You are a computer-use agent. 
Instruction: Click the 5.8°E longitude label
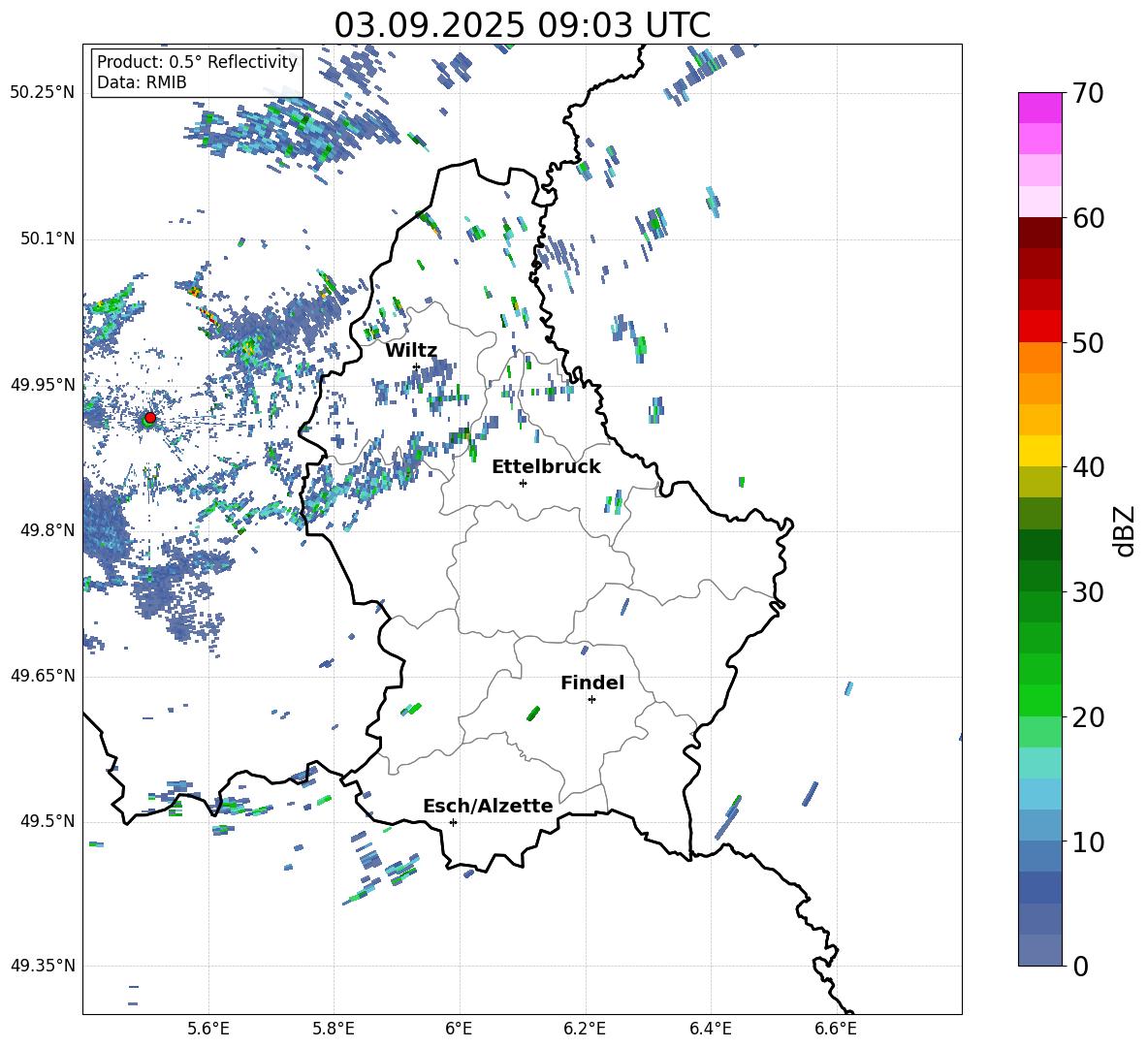[x=334, y=1029]
